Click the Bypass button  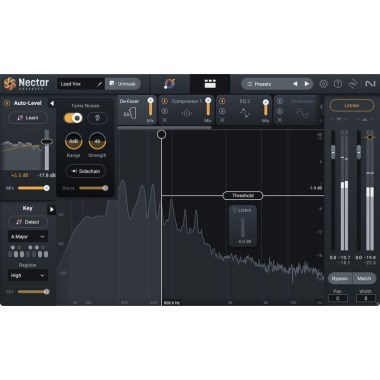point(340,278)
